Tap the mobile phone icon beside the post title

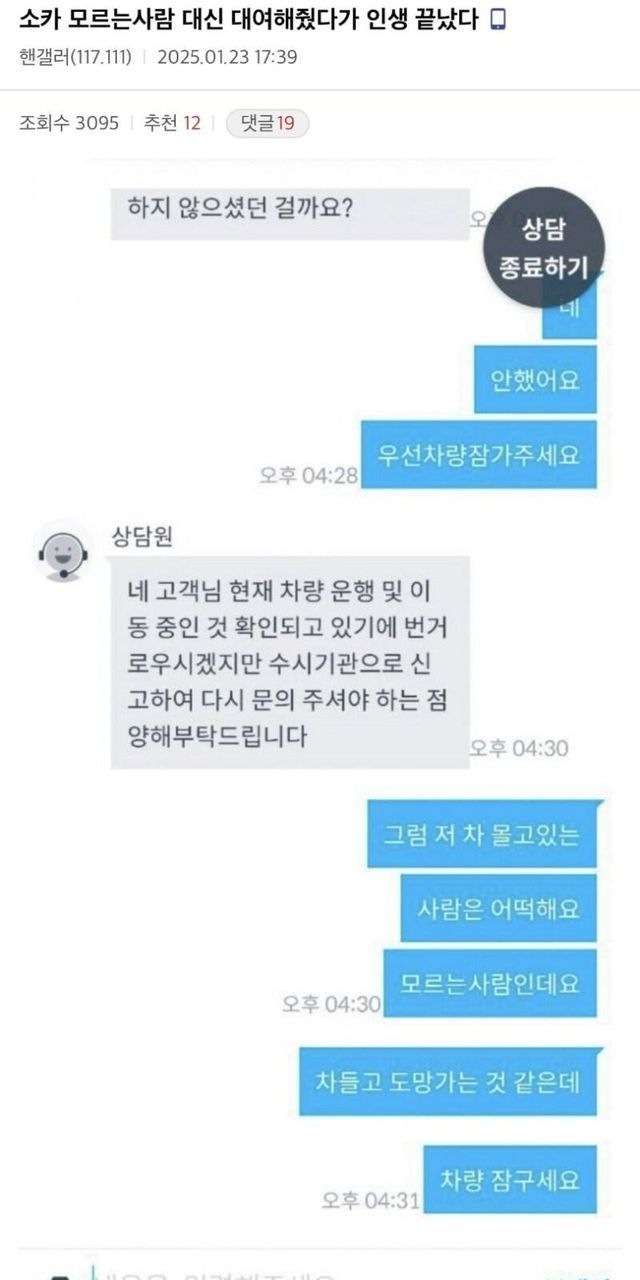click(500, 21)
